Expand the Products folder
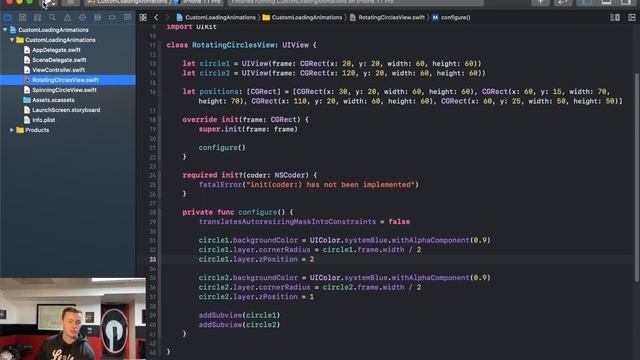This screenshot has height=360, width=640. point(12,130)
